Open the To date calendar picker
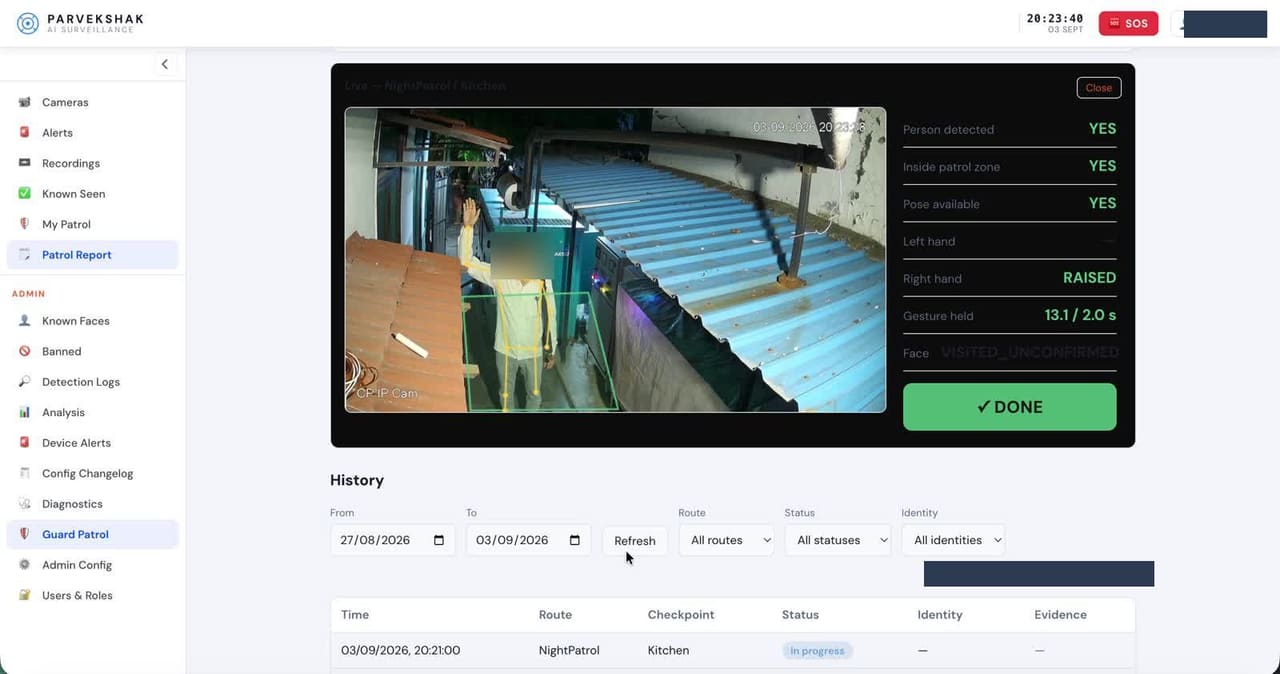Viewport: 1280px width, 674px height. (575, 540)
